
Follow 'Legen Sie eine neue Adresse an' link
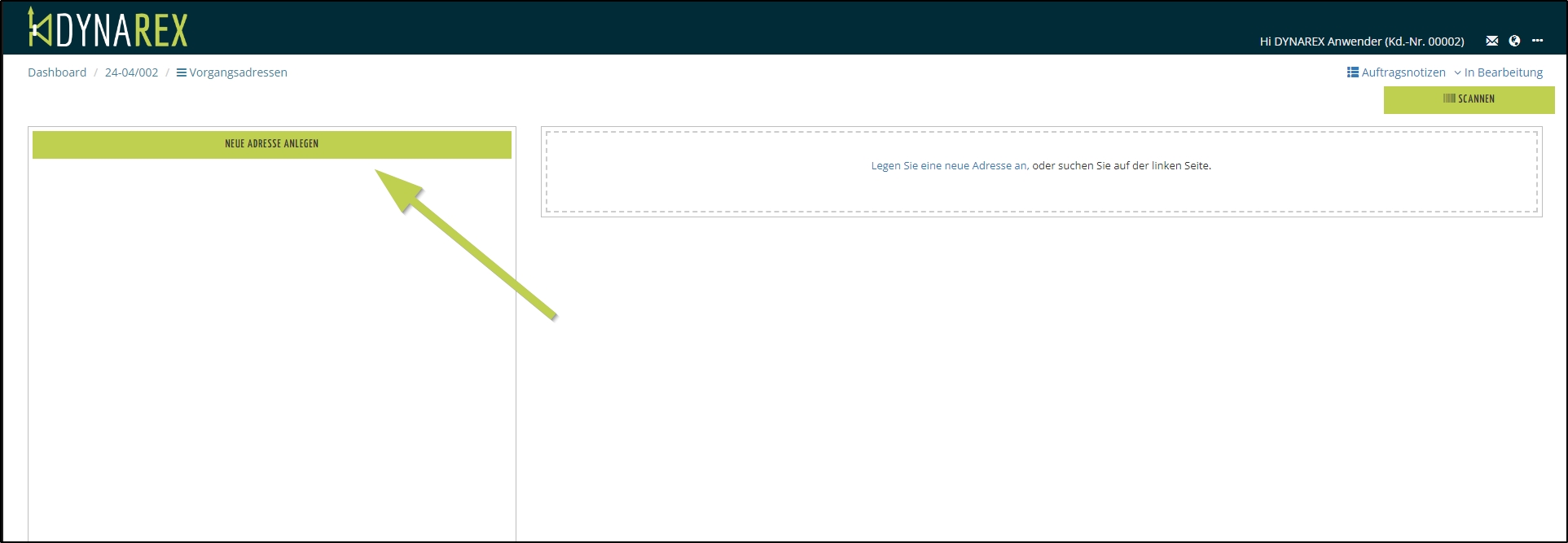coord(949,165)
